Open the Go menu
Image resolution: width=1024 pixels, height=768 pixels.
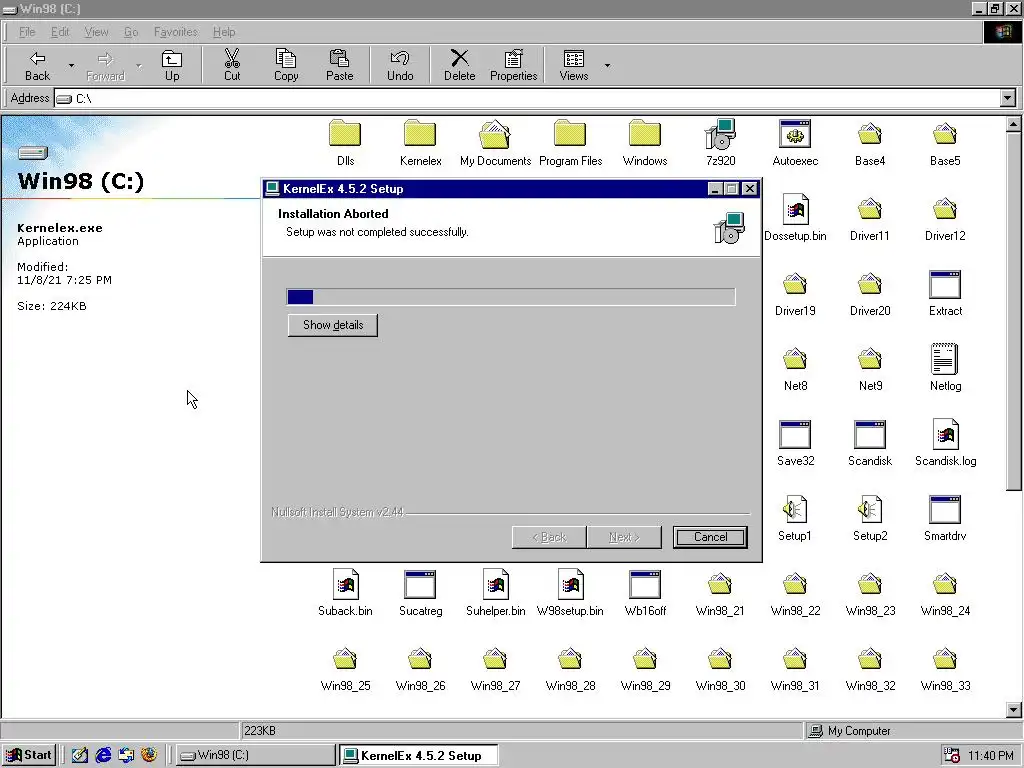pyautogui.click(x=131, y=32)
